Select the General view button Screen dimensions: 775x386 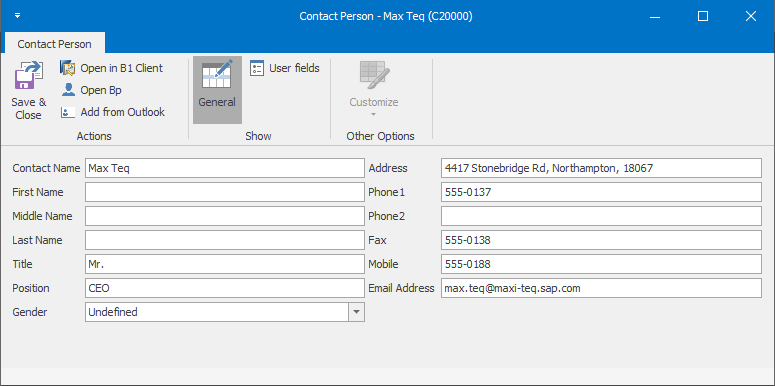click(217, 89)
